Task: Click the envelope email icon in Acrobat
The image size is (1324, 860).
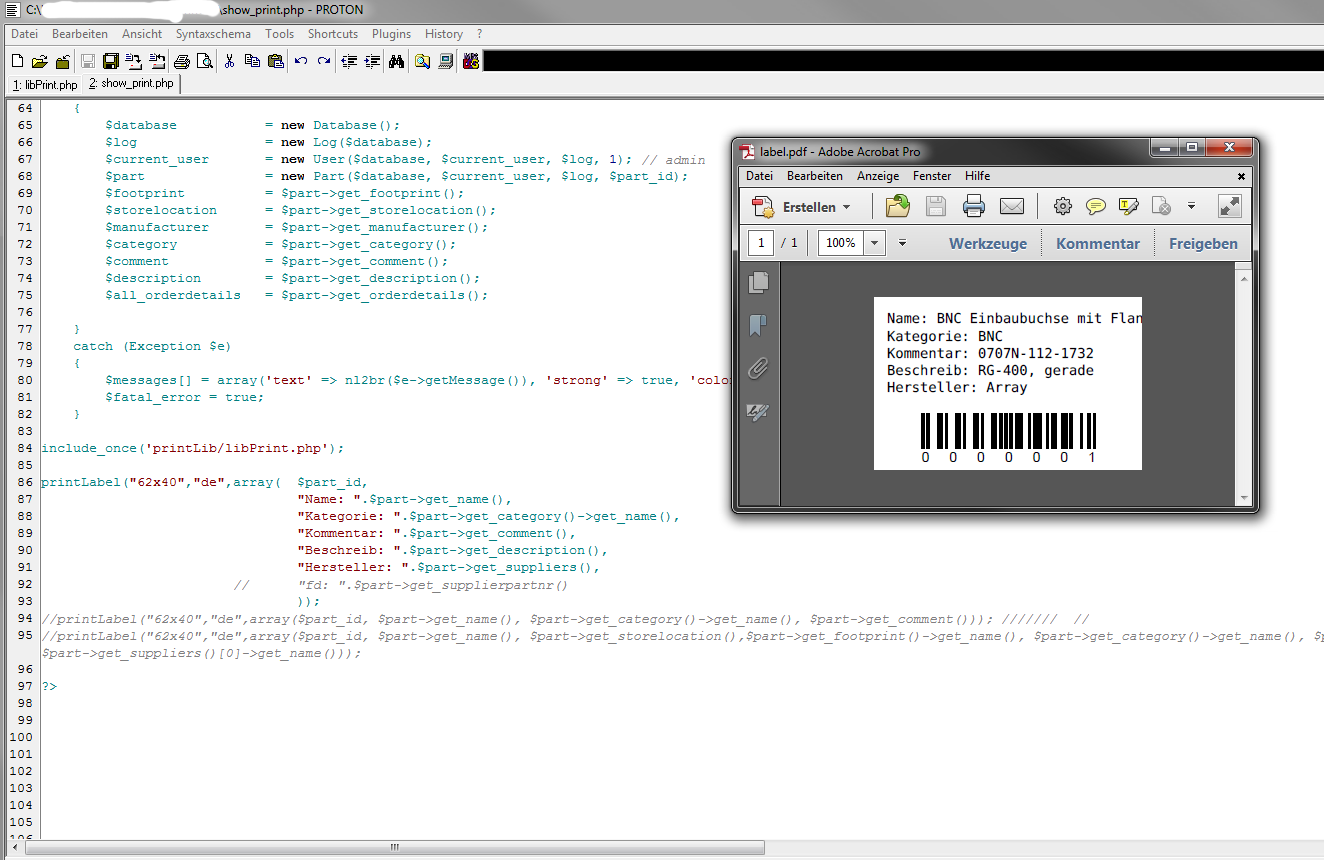Action: pos(1012,207)
